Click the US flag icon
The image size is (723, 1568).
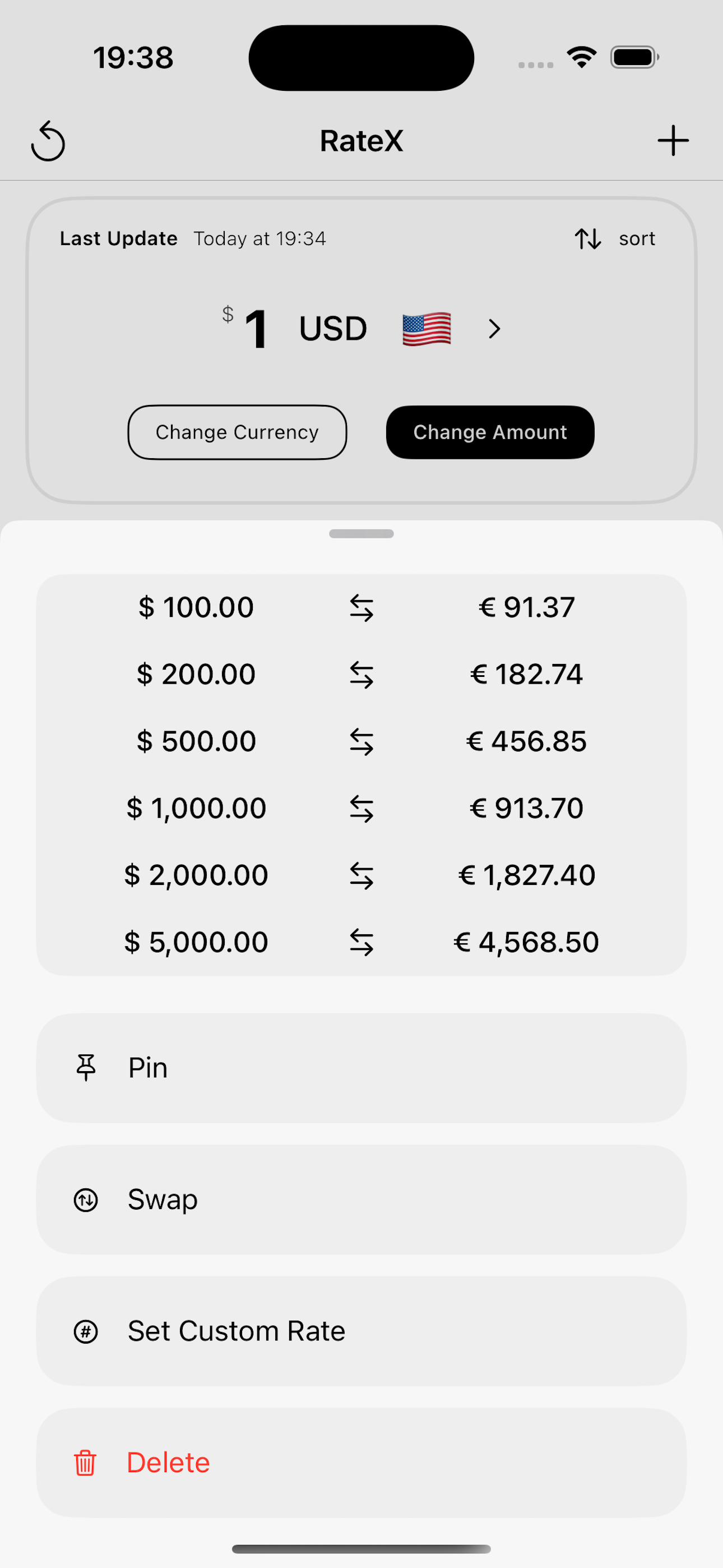pos(427,329)
